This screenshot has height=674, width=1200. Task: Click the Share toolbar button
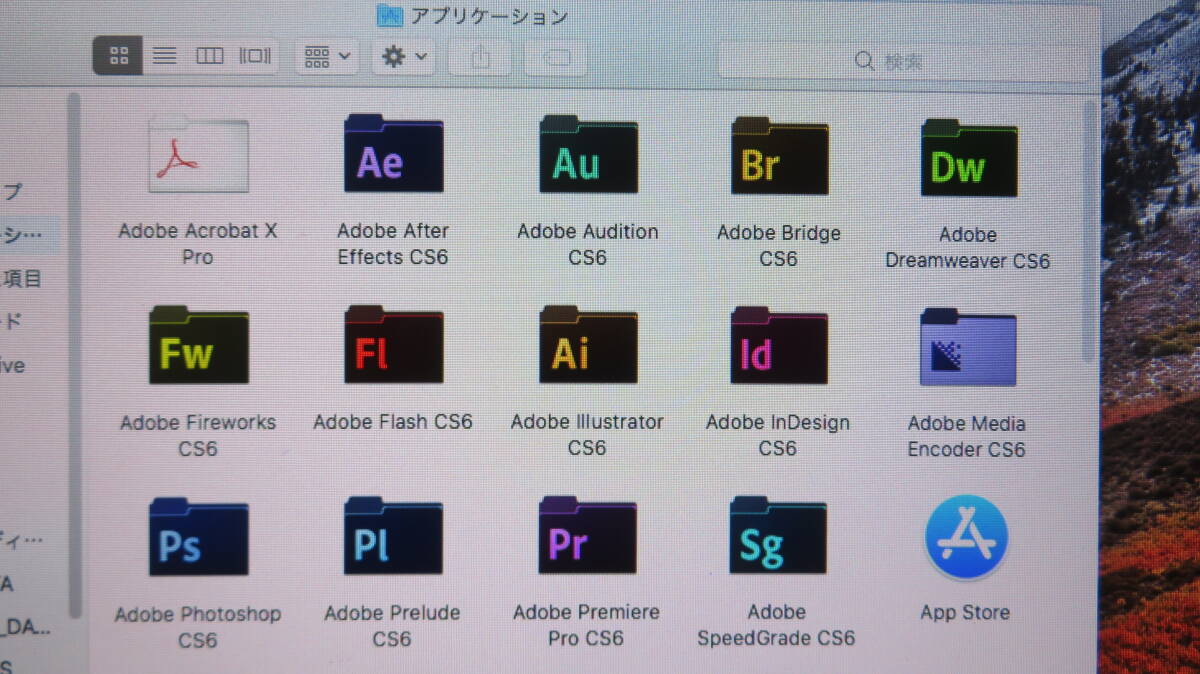pyautogui.click(x=480, y=58)
